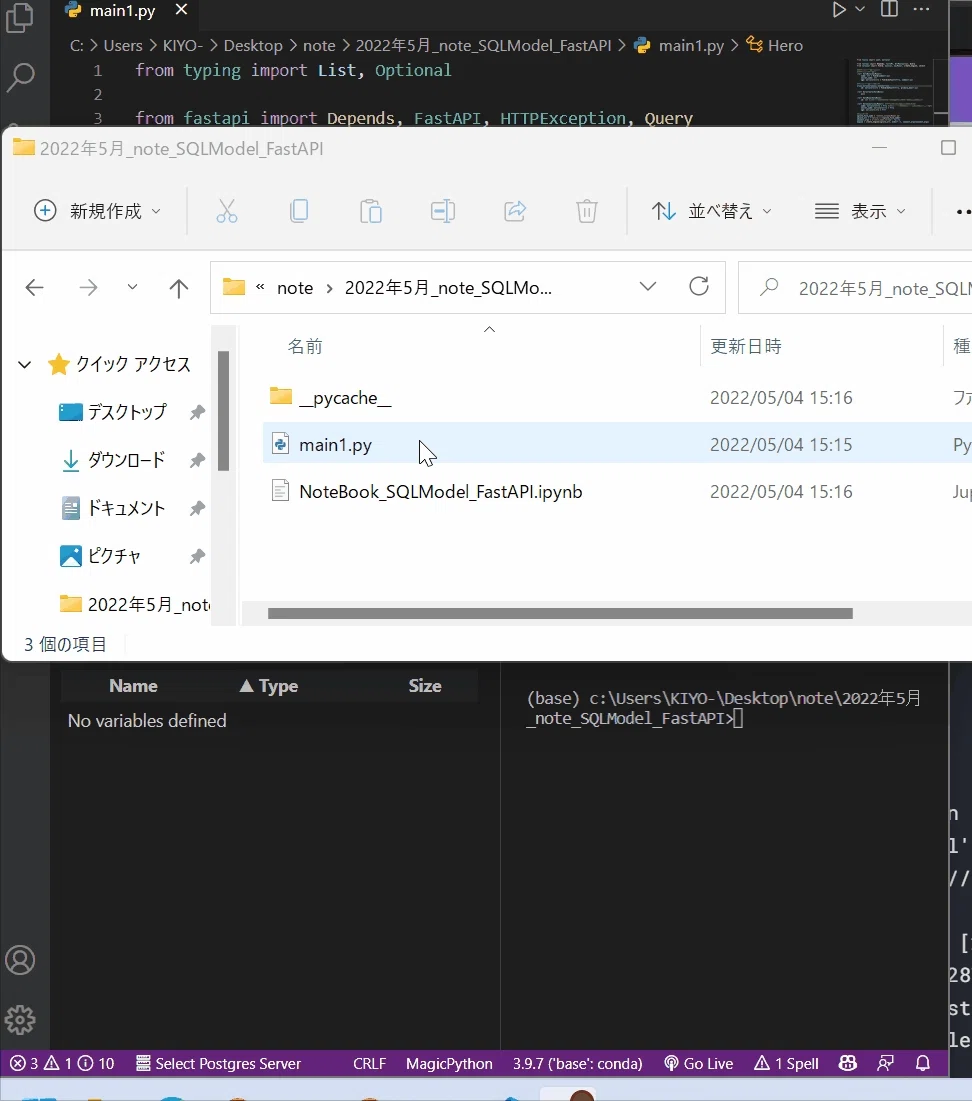The height and width of the screenshot is (1101, 972).
Task: Close the main1.py editor tab
Action: (x=181, y=10)
